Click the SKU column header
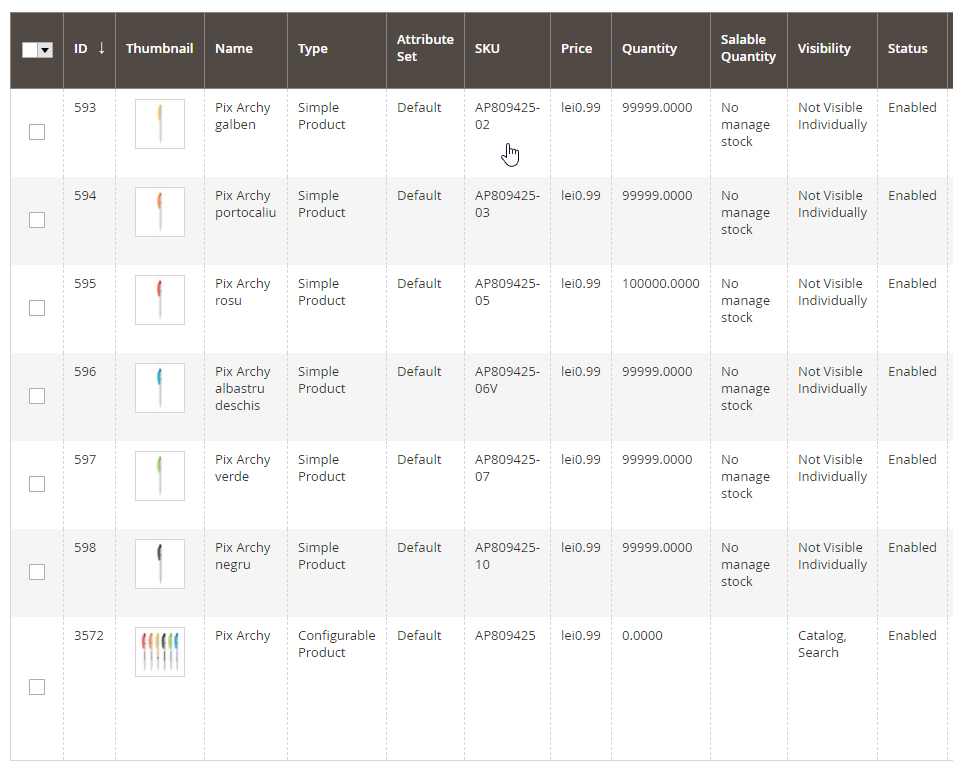The image size is (953, 761). click(487, 48)
